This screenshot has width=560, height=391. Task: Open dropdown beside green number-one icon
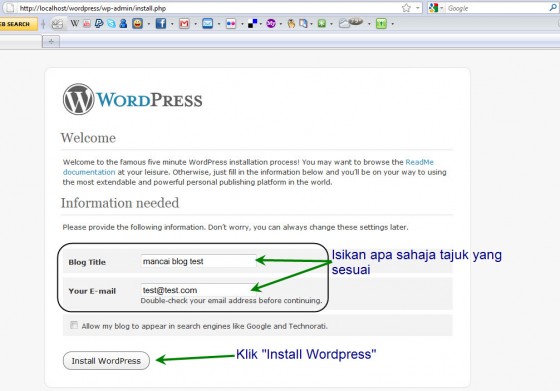(x=392, y=24)
